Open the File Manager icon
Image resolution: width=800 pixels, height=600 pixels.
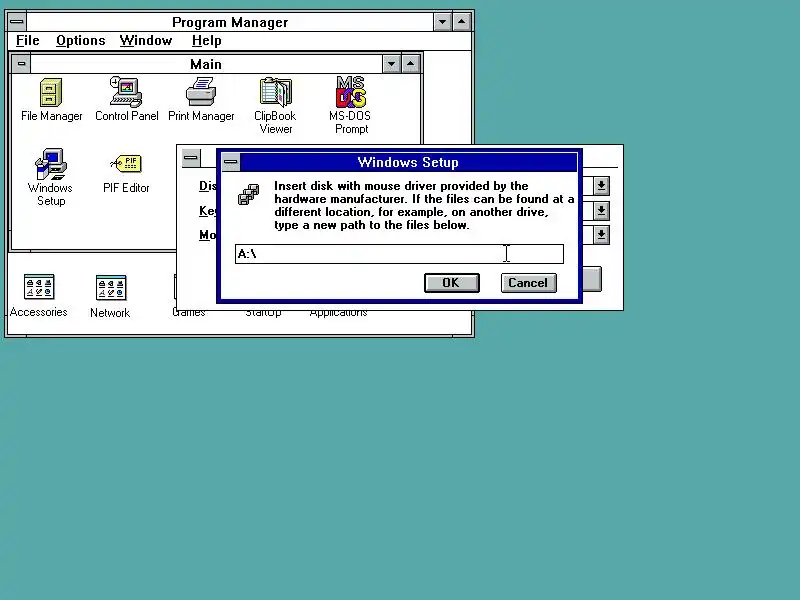tap(51, 92)
